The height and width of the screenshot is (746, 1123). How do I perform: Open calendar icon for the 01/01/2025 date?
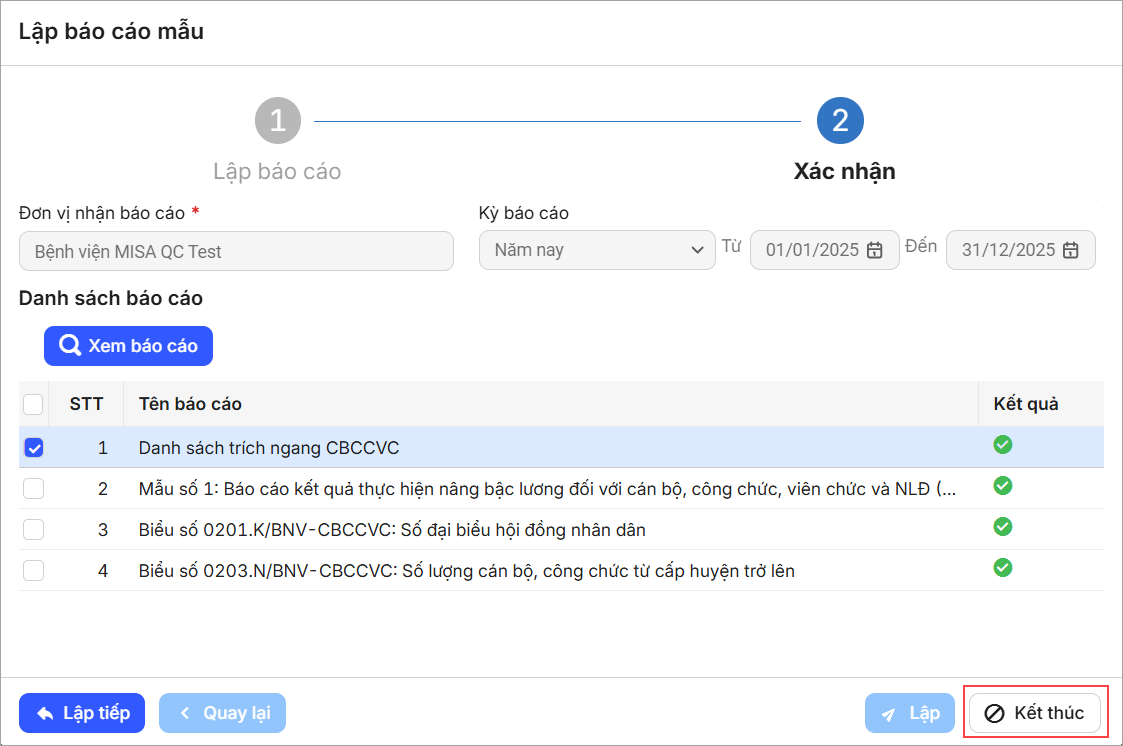point(874,250)
